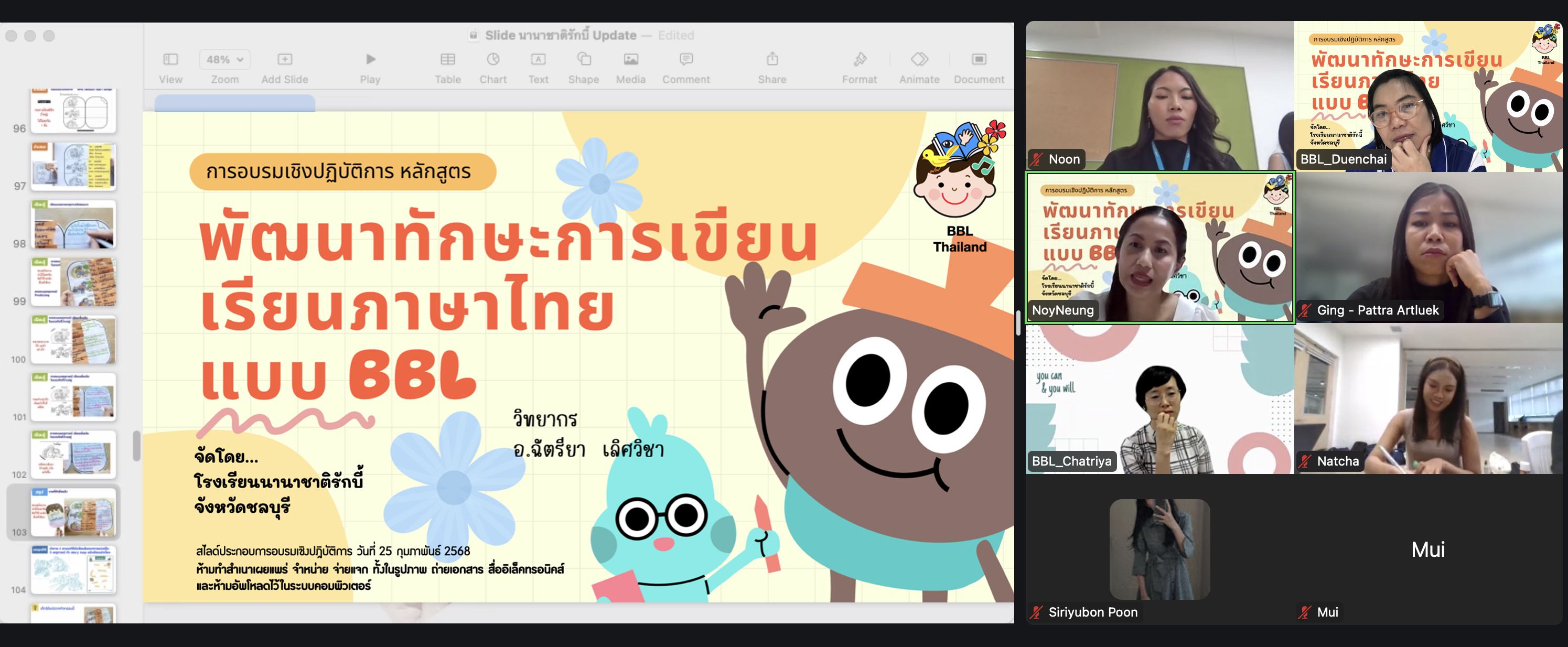Viewport: 1568px width, 647px height.
Task: Select slide 99 thumbnail in navigator
Action: (73, 282)
